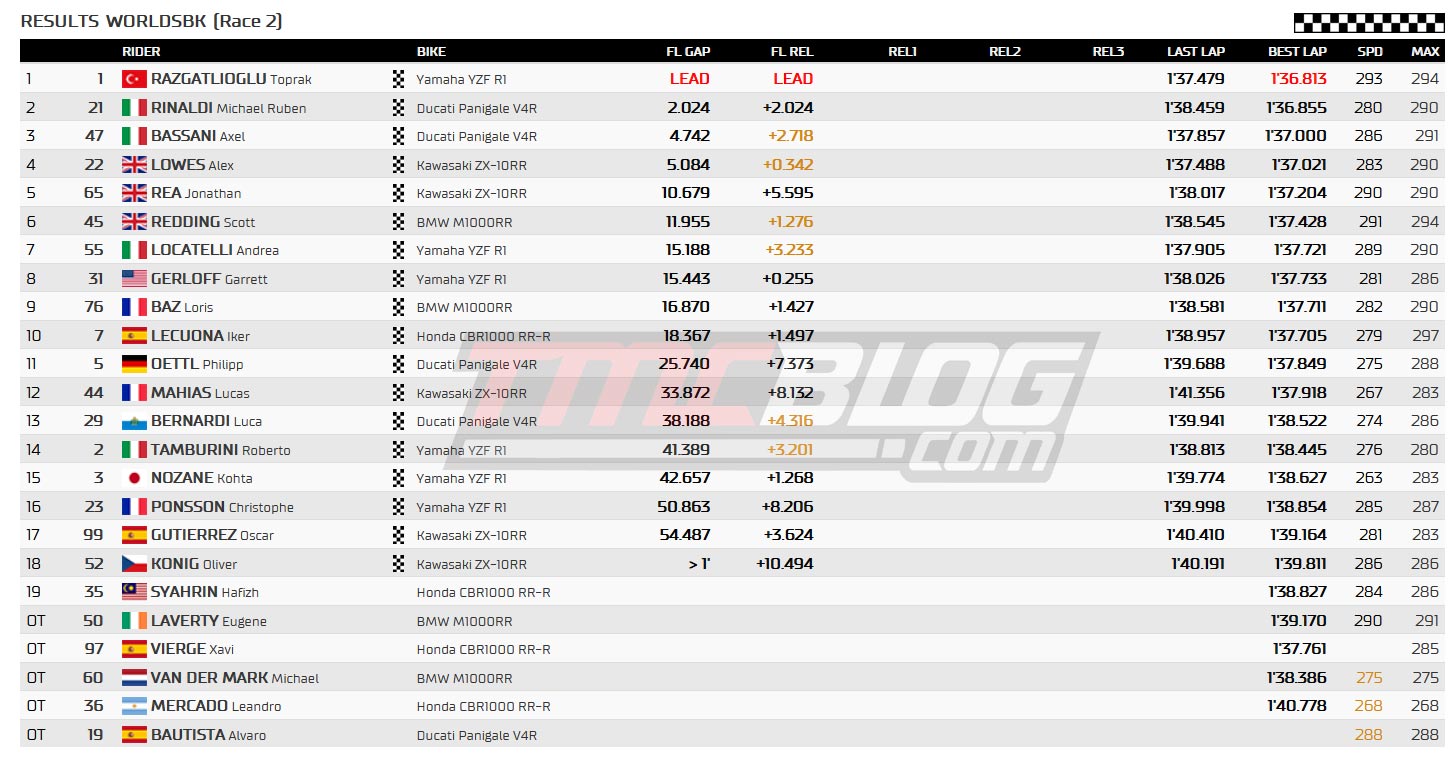
Task: Click the Italian flag next to RINALDI
Action: tap(134, 107)
